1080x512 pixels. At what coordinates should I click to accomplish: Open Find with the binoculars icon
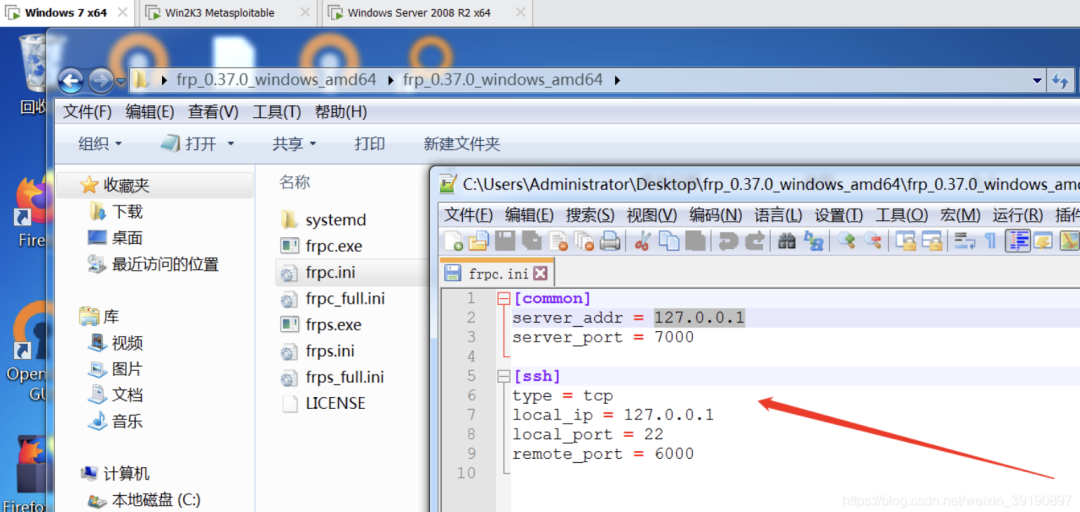pos(787,240)
